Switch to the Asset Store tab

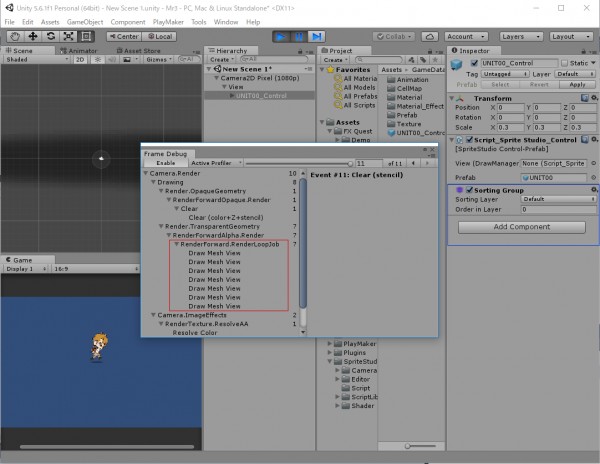point(137,50)
